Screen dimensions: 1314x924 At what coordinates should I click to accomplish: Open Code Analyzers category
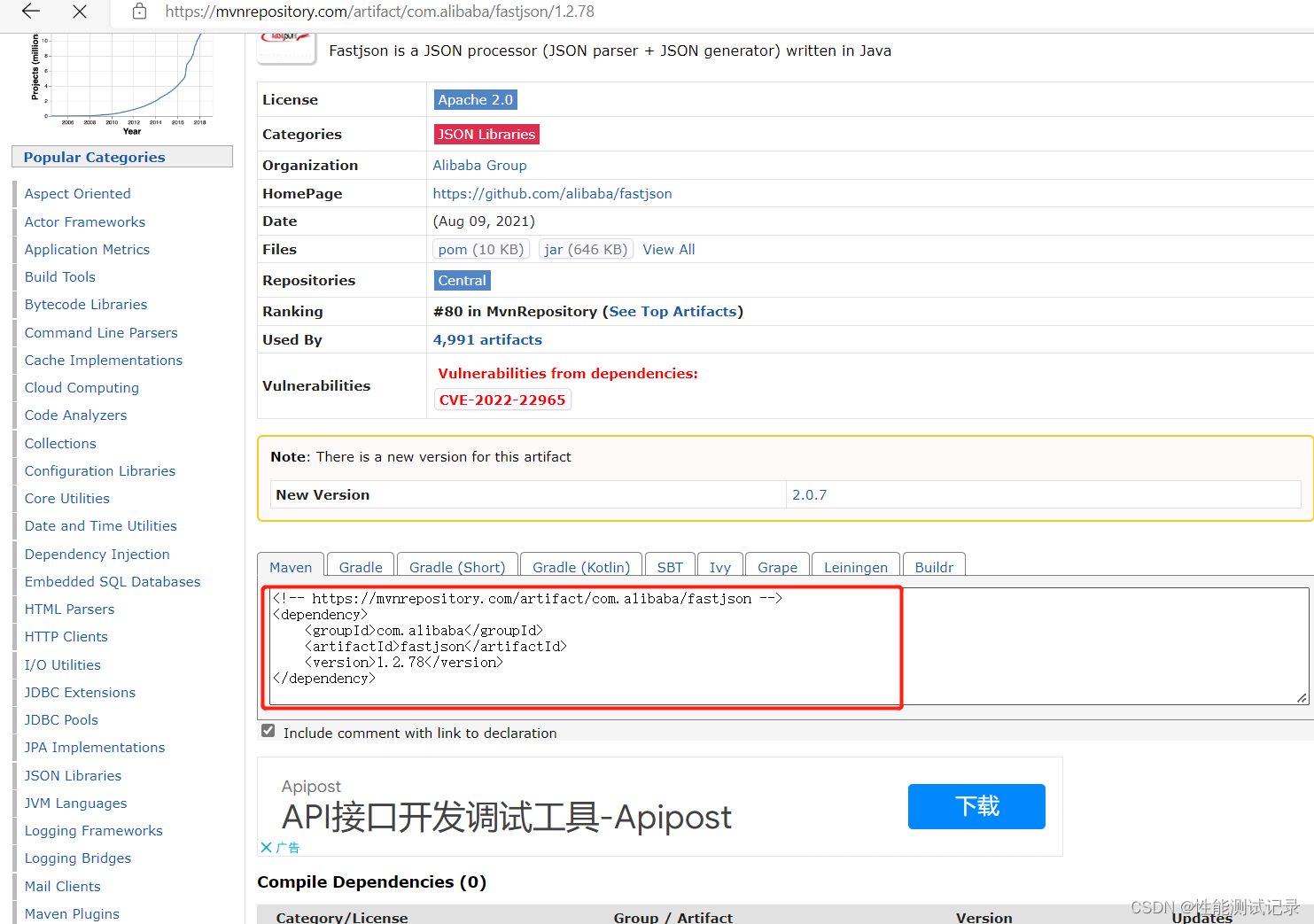click(x=75, y=415)
